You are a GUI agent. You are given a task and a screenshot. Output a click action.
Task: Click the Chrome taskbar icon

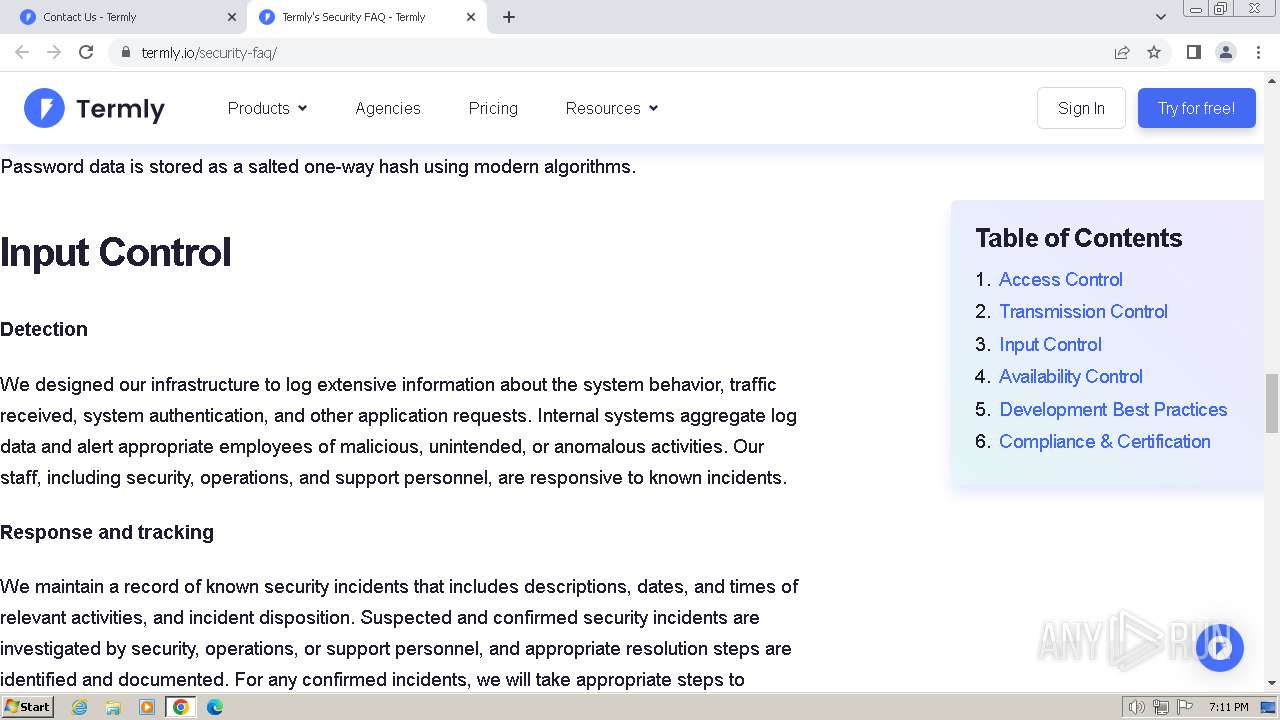tap(181, 707)
